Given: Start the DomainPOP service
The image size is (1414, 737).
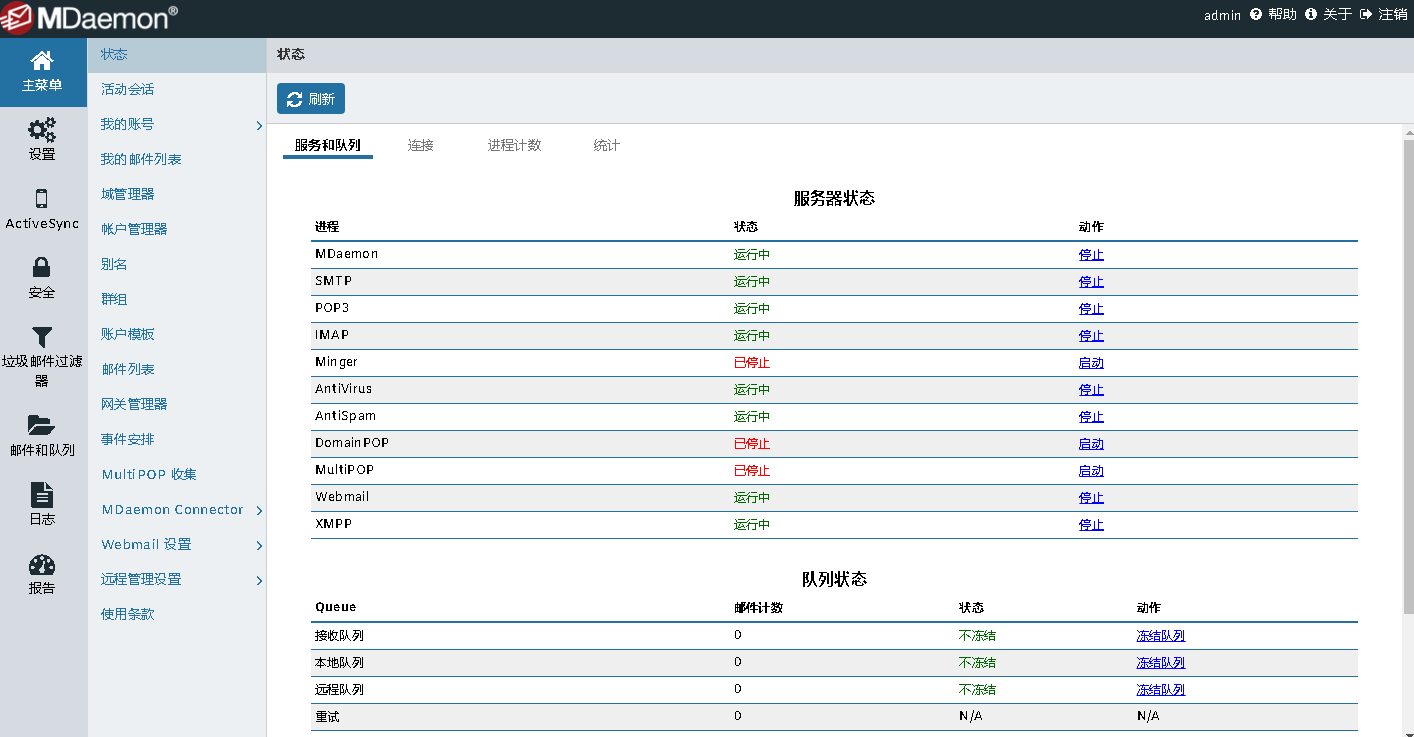Looking at the screenshot, I should 1091,444.
